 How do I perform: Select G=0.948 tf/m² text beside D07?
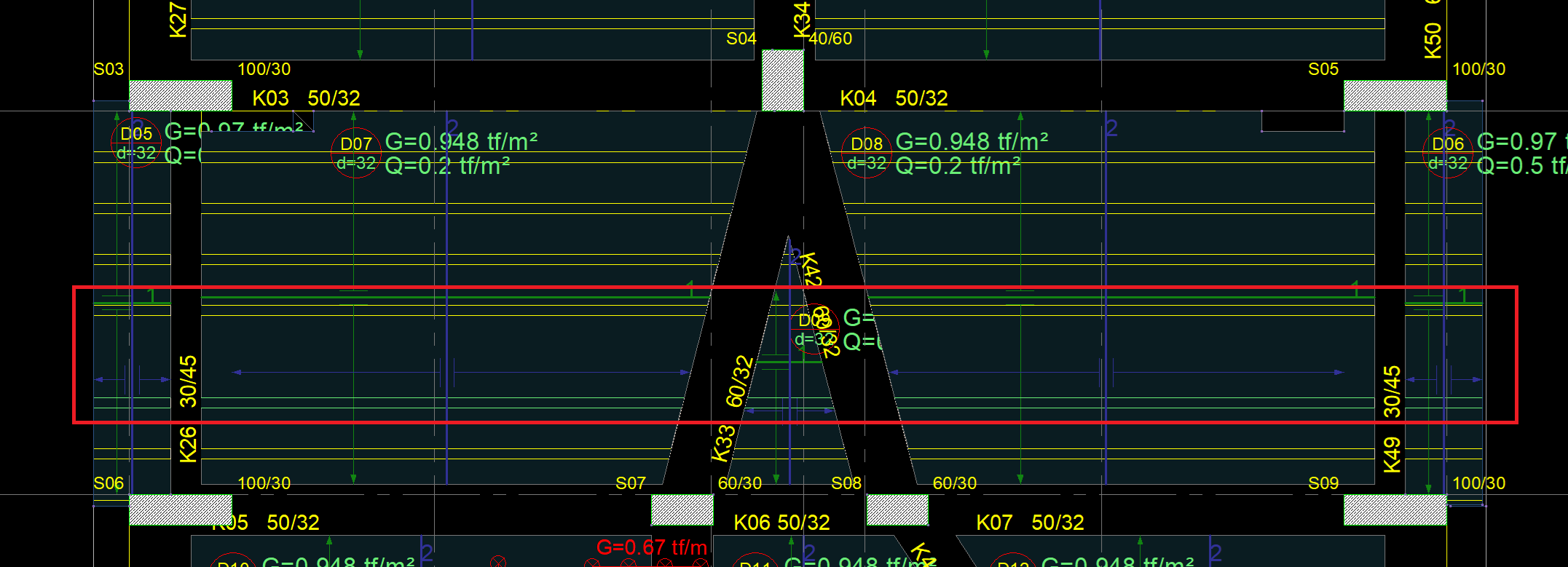(x=461, y=140)
